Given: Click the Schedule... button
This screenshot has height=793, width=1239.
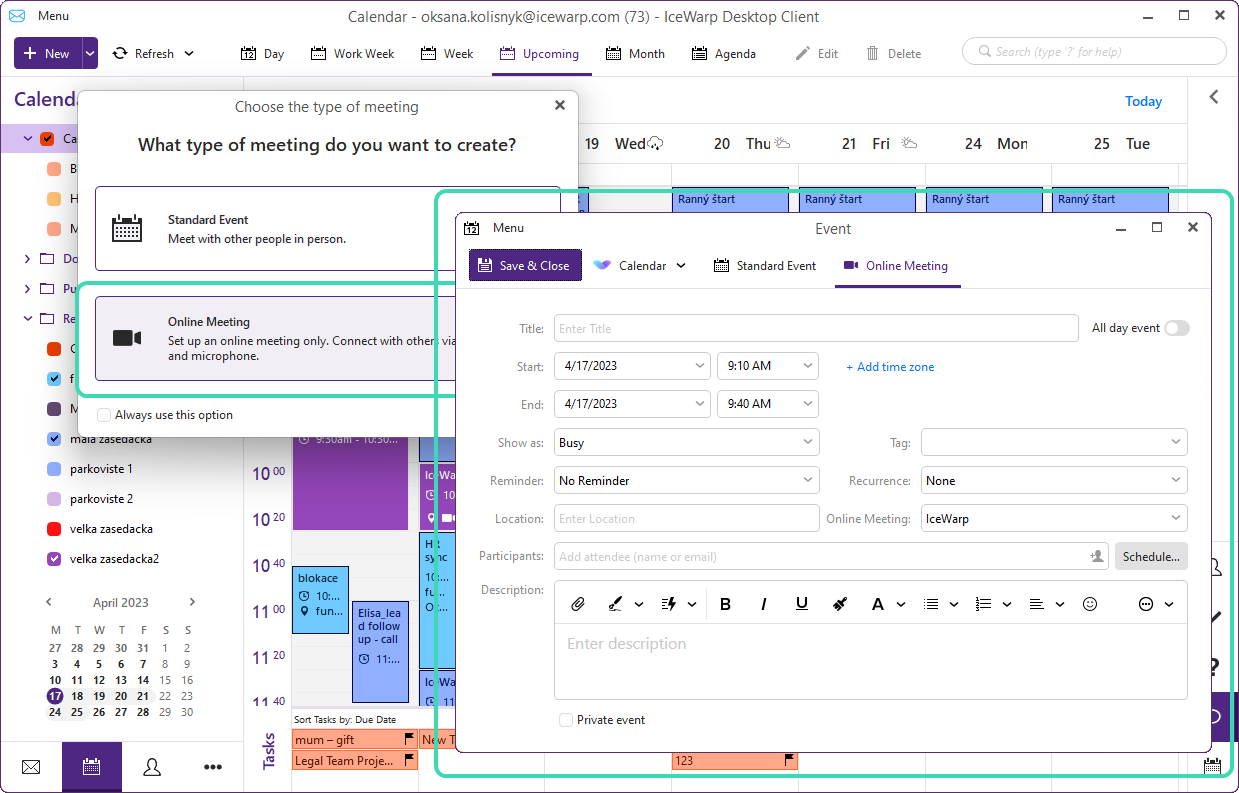Looking at the screenshot, I should (1151, 556).
